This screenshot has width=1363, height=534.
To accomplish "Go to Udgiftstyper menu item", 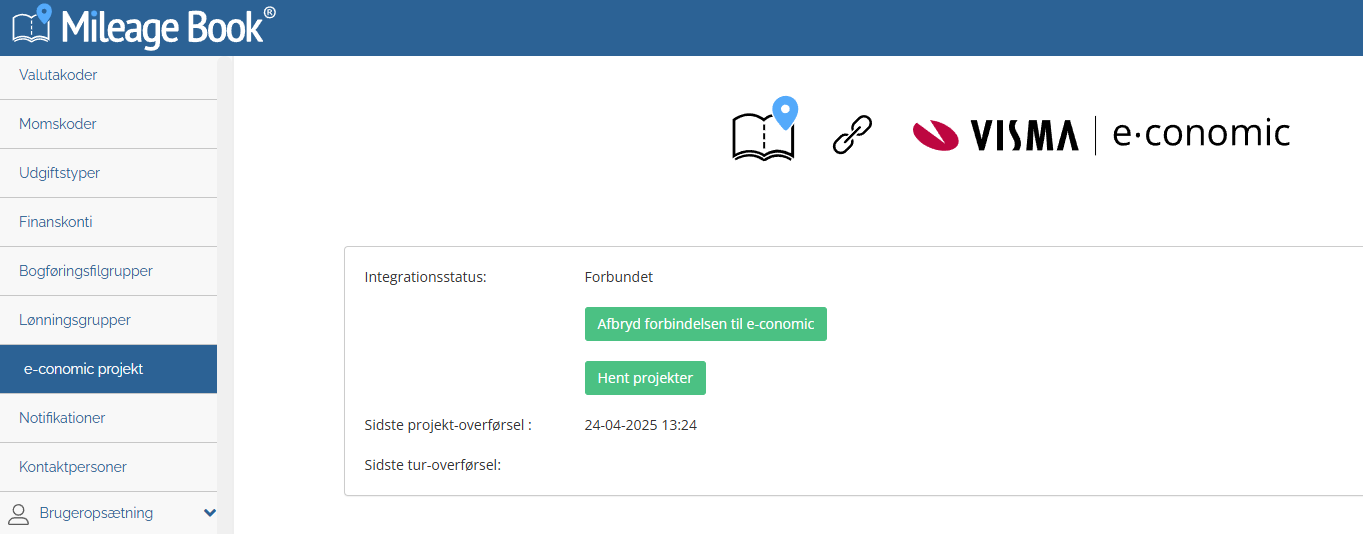I will 108,173.
